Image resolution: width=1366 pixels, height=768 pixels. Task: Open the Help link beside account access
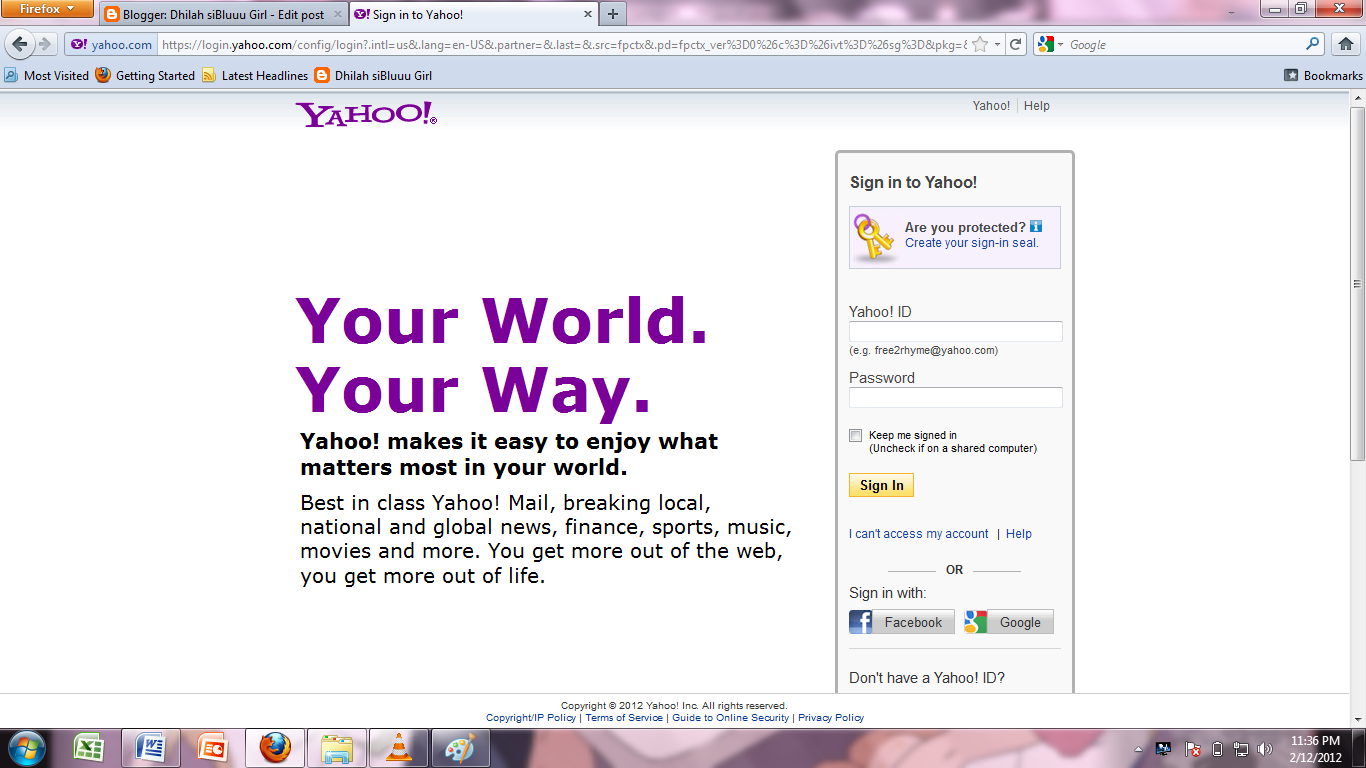[1019, 534]
